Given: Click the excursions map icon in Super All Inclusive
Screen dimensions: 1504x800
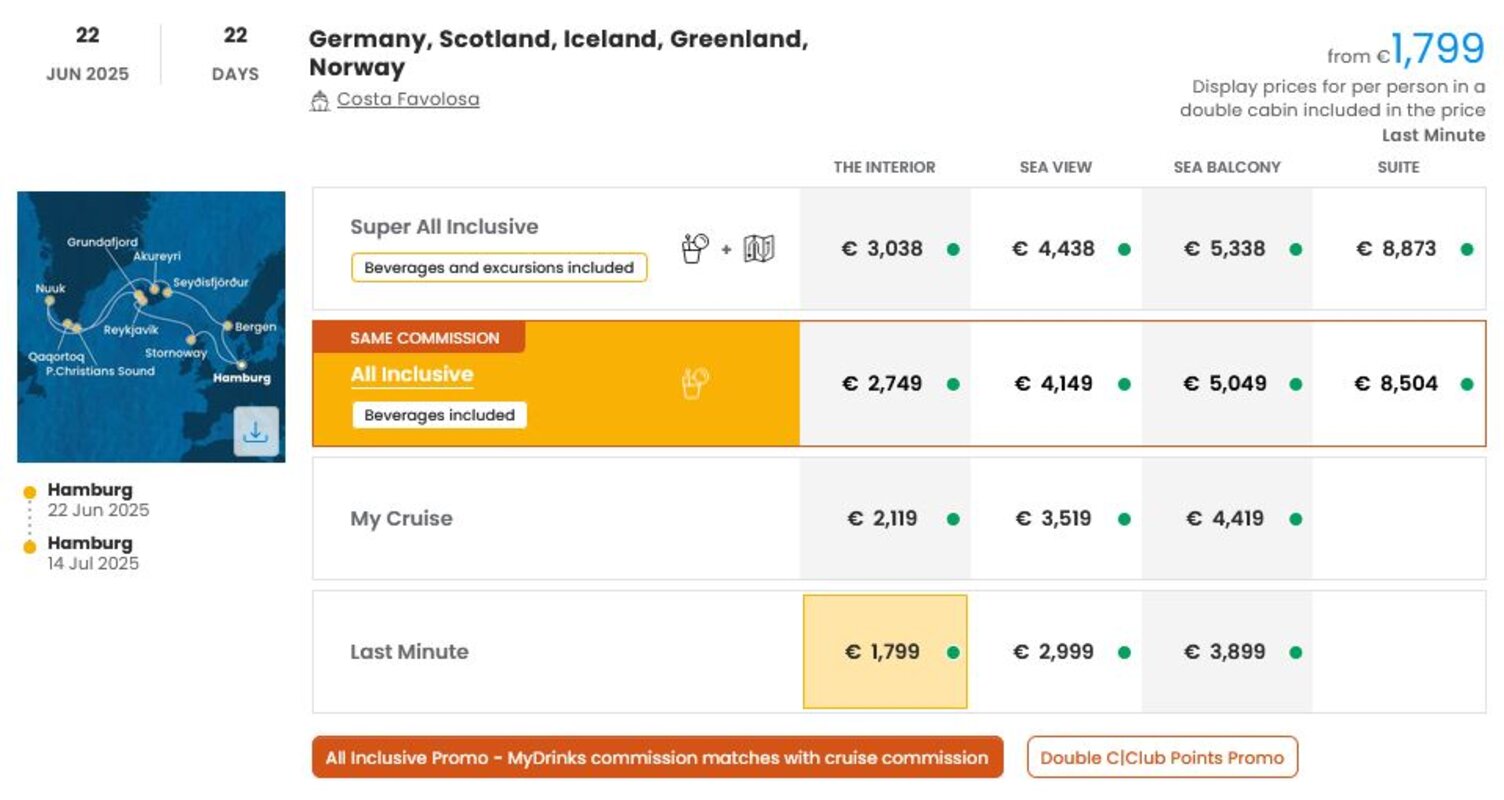Looking at the screenshot, I should pyautogui.click(x=760, y=248).
